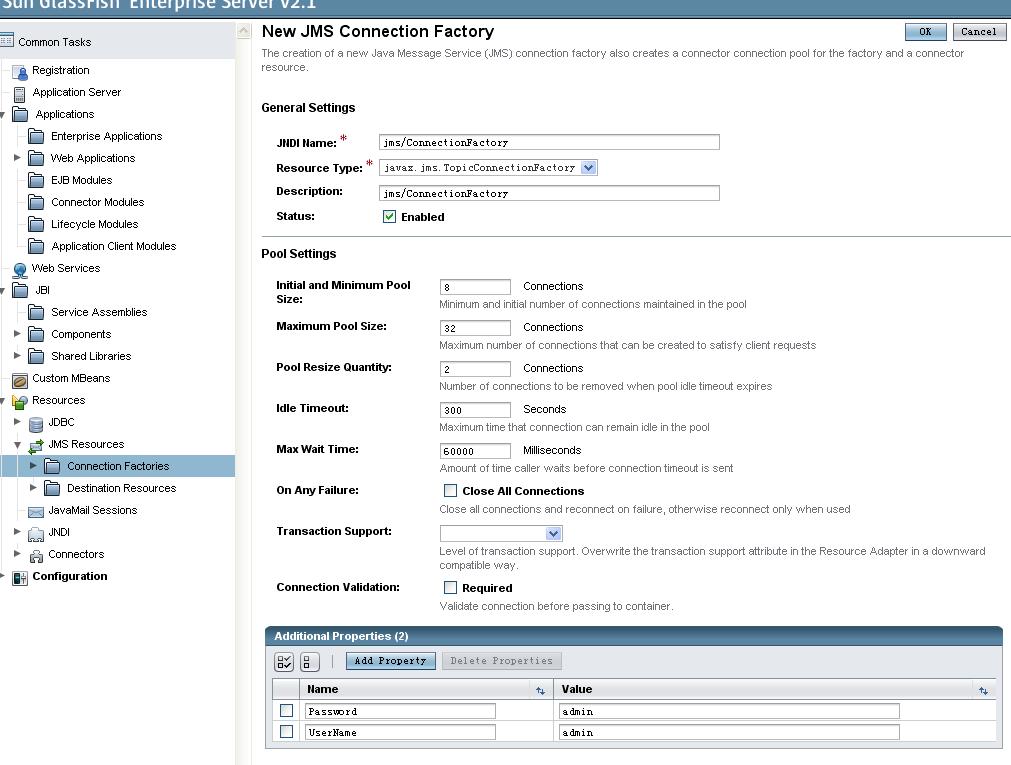Viewport: 1011px width, 765px height.
Task: Expand the Connection Factories tree node
Action: 33,465
